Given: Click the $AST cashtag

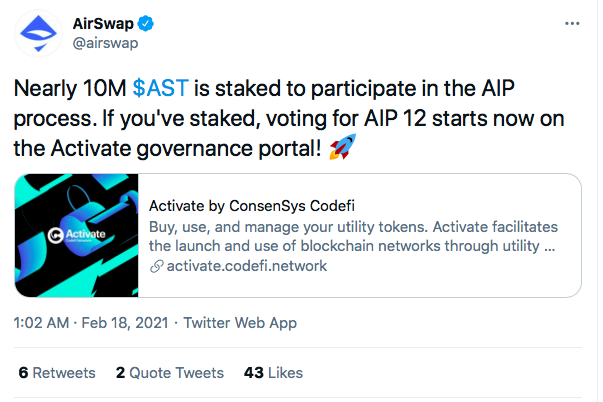Looking at the screenshot, I should pyautogui.click(x=160, y=88).
